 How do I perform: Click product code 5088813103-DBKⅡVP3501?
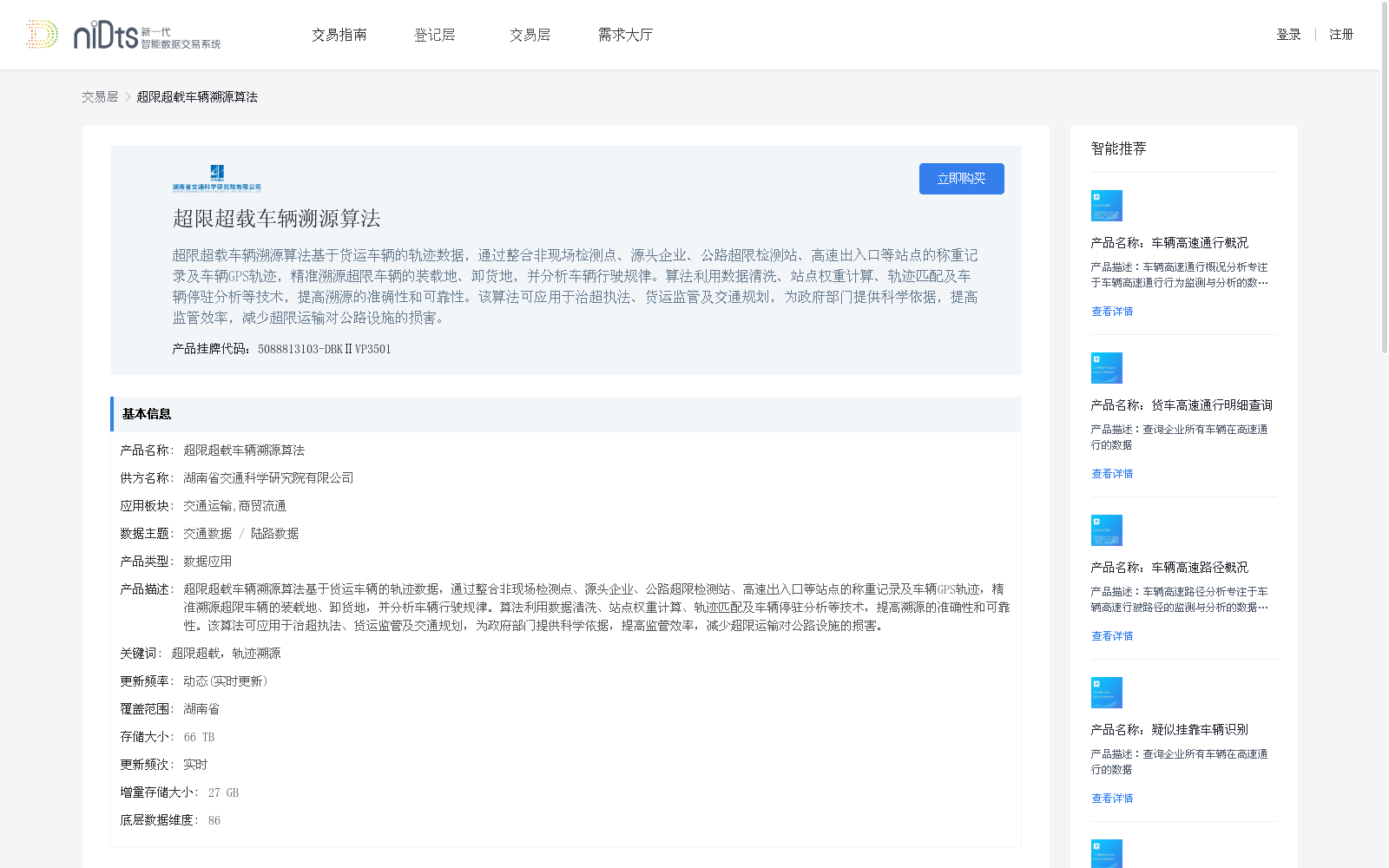coord(325,350)
